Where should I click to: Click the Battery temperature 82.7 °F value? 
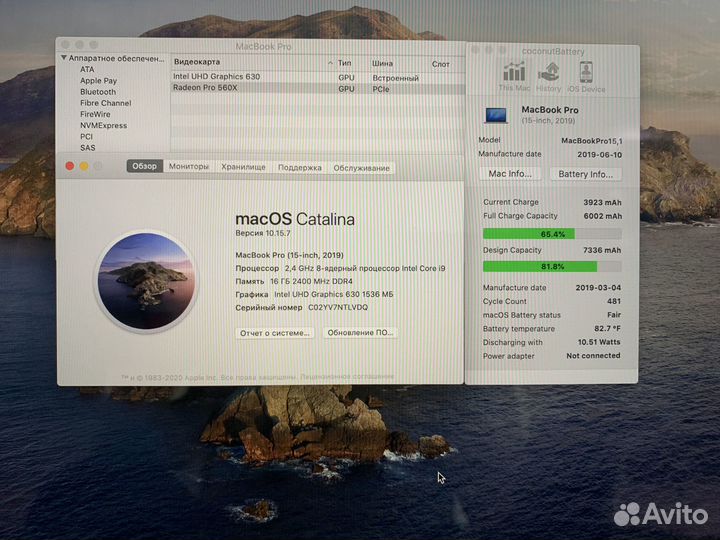click(607, 329)
